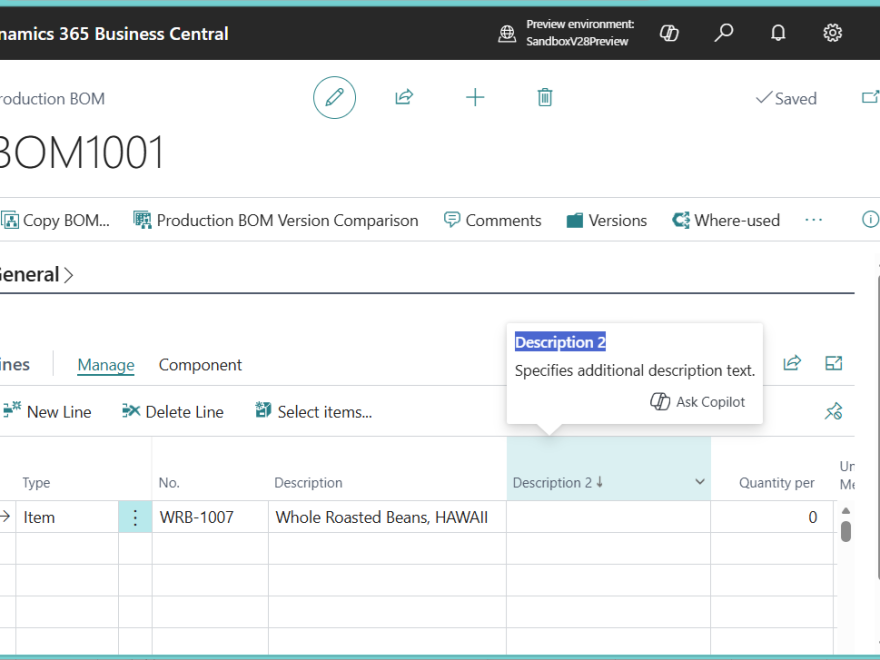Screen dimensions: 880x660
Task: Open the Copilot icon in top bar
Action: pos(670,33)
